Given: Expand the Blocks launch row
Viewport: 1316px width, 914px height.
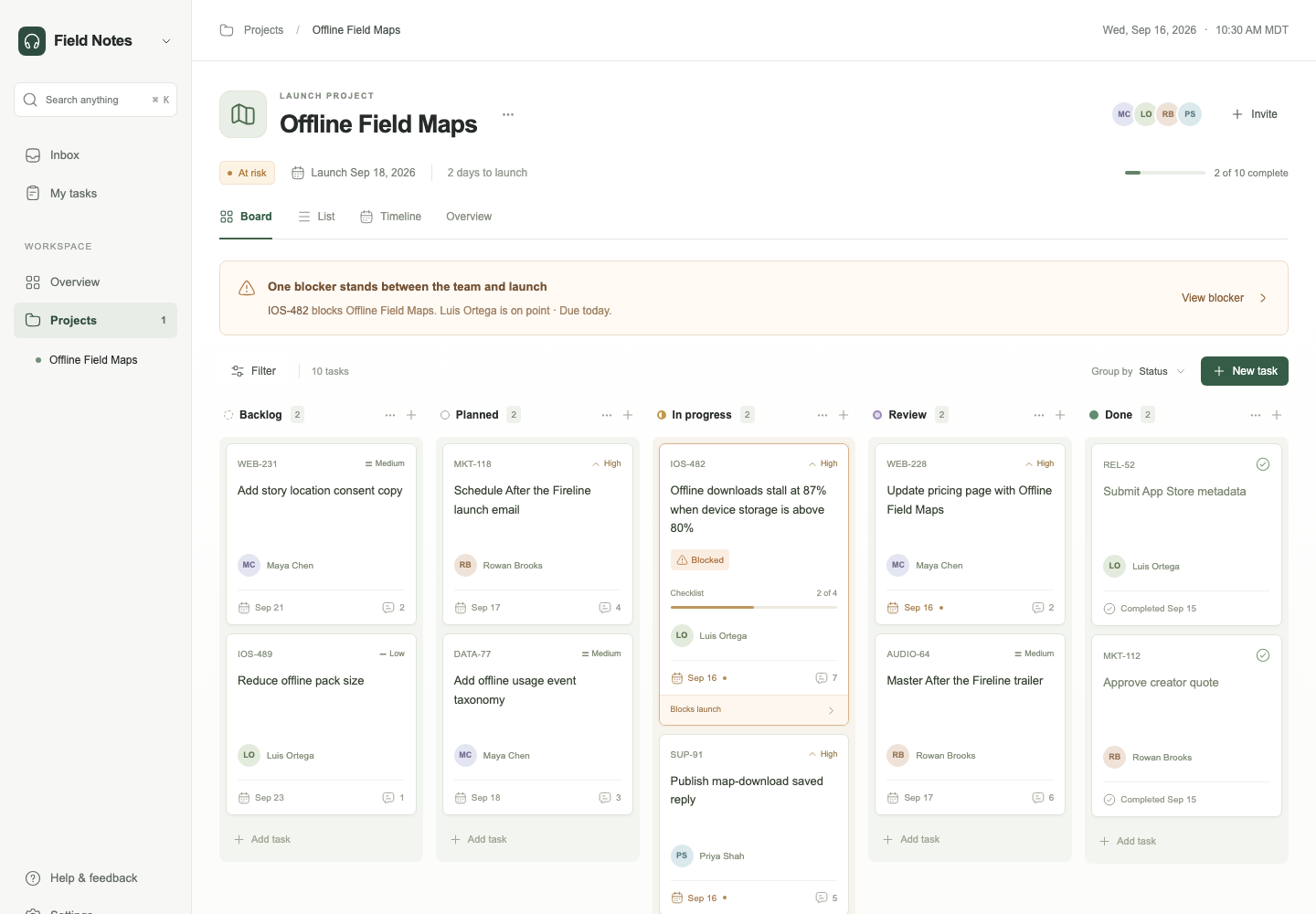Looking at the screenshot, I should coord(754,710).
